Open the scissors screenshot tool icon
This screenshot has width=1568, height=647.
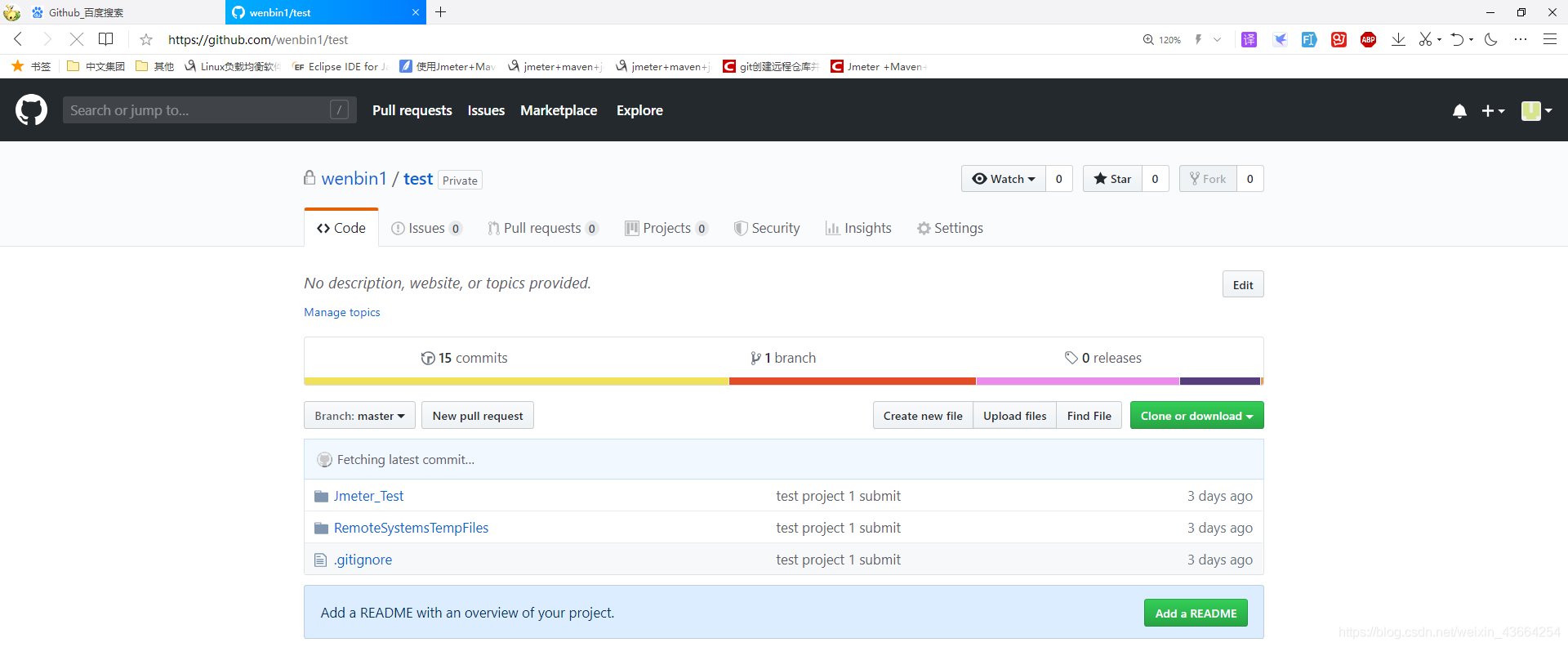pos(1426,39)
